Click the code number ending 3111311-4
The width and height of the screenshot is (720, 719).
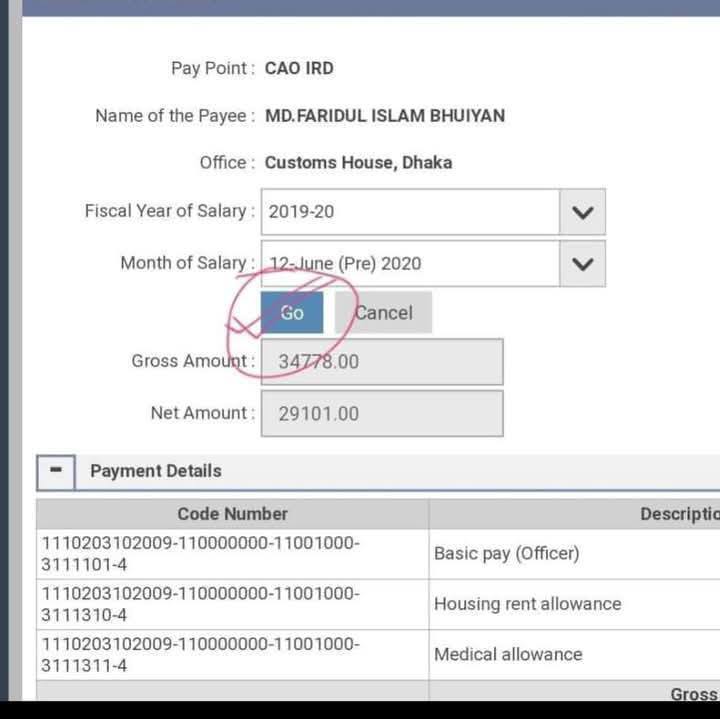(x=200, y=654)
